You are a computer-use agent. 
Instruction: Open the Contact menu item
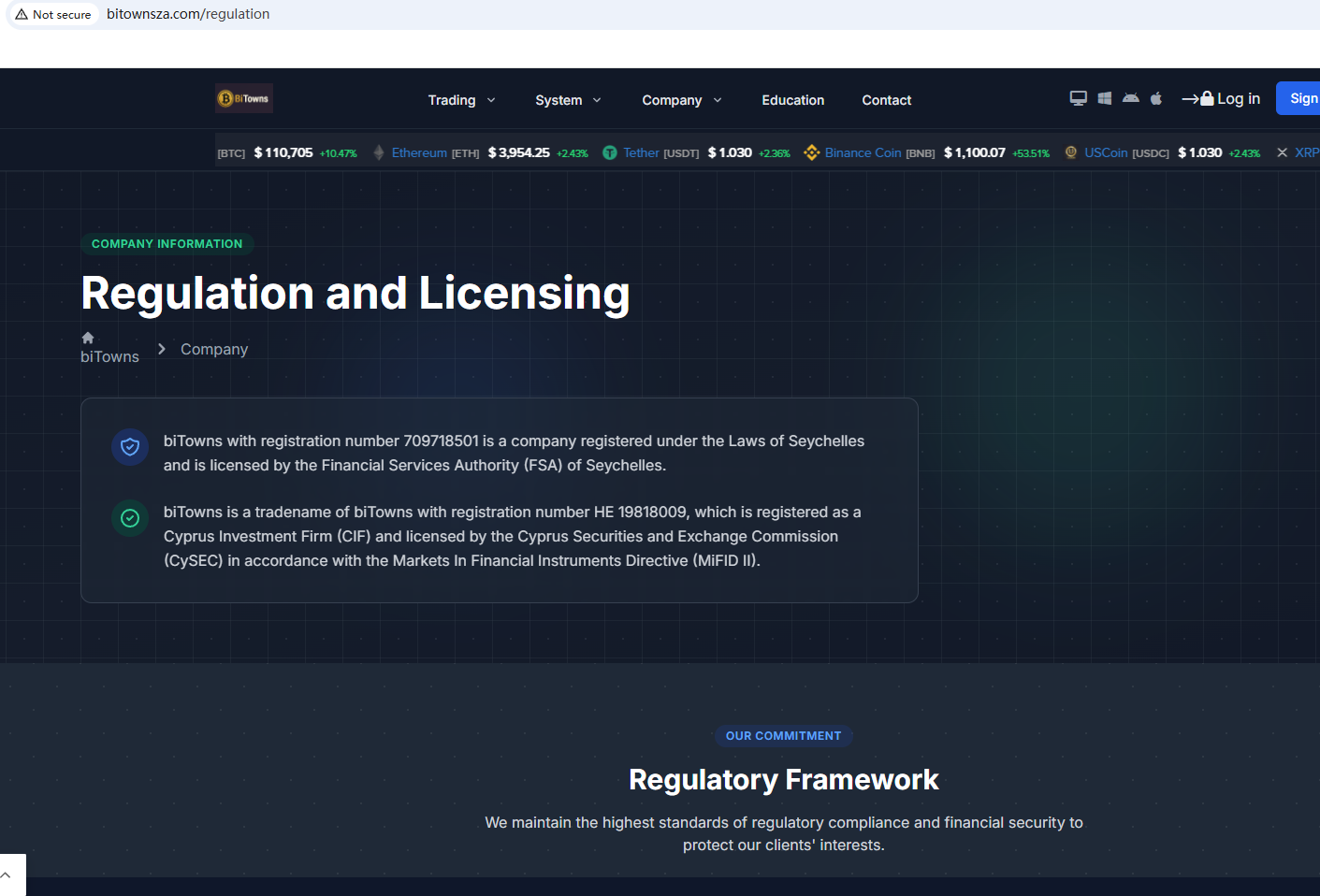tap(886, 100)
